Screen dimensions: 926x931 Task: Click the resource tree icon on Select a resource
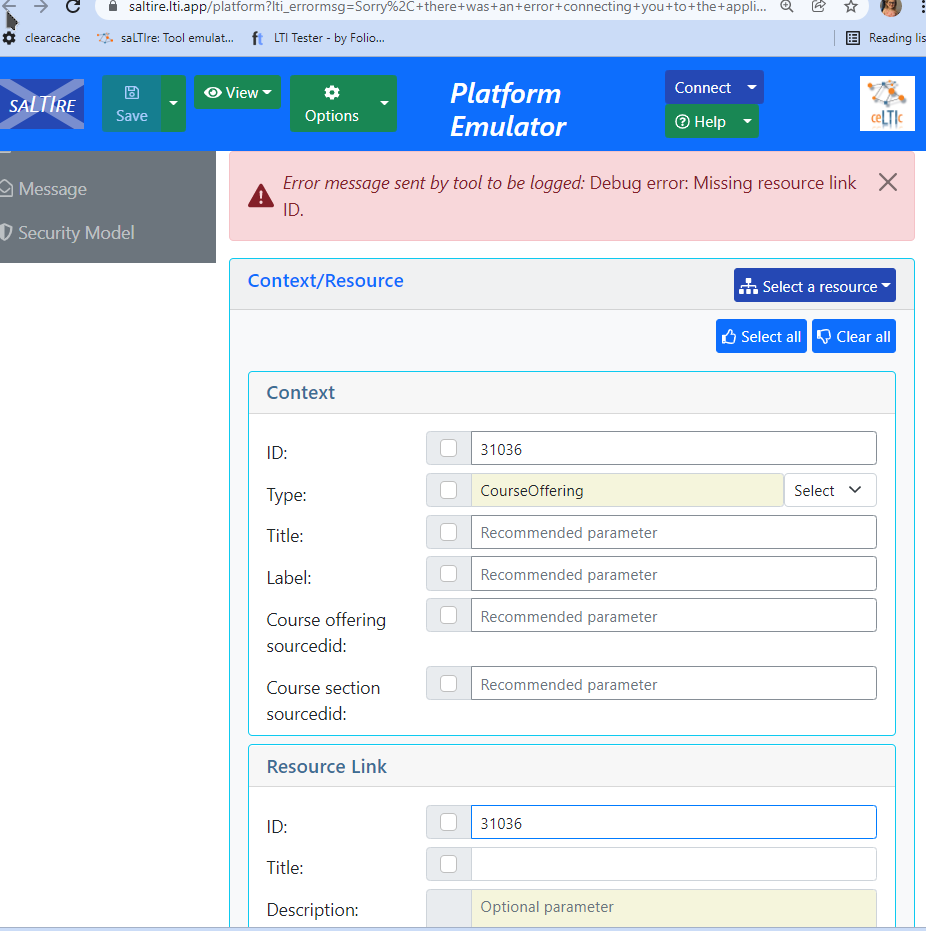(x=749, y=285)
